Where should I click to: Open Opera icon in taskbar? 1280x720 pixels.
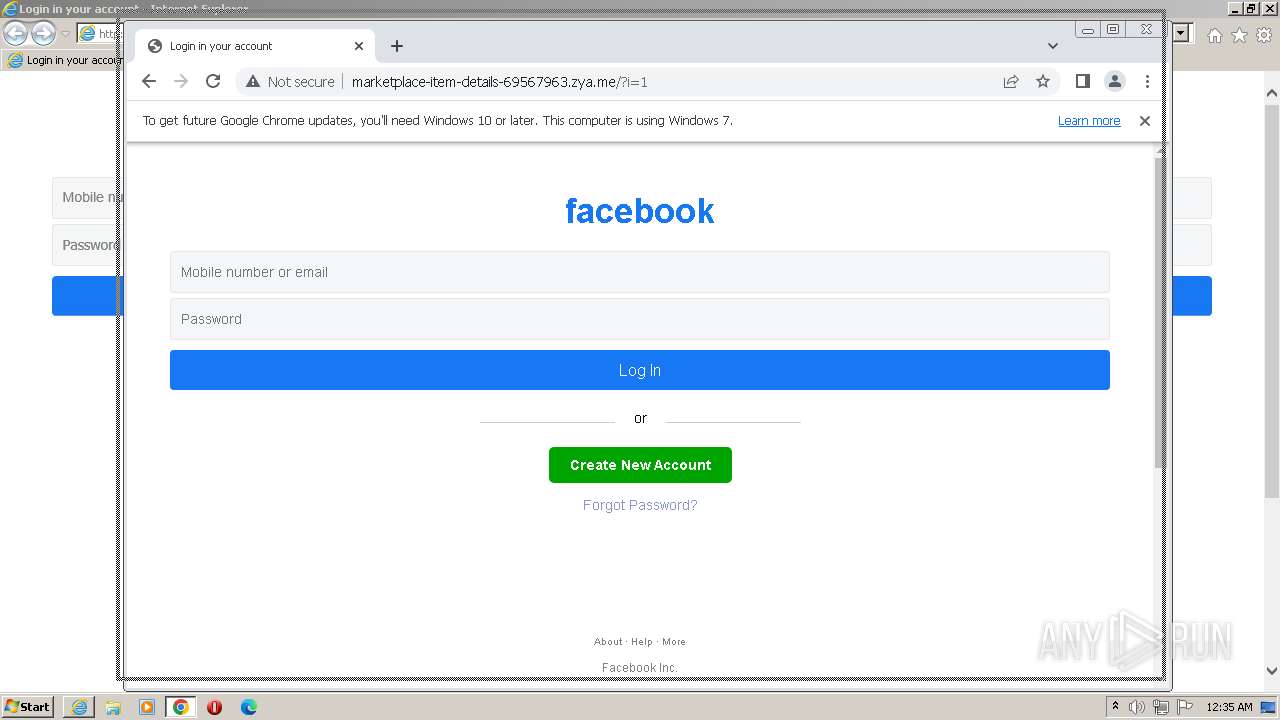pos(214,707)
